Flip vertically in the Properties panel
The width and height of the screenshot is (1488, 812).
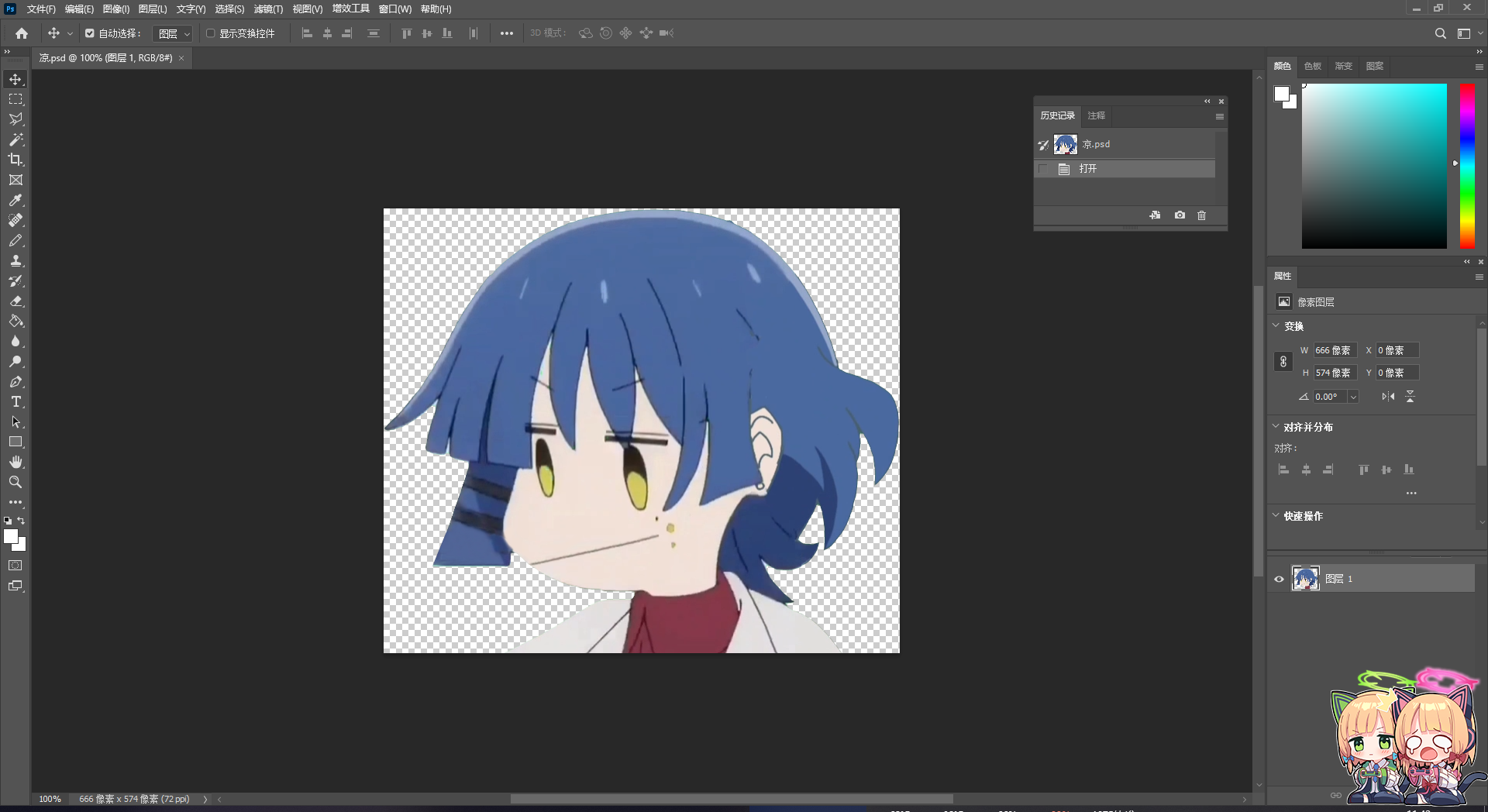(1410, 397)
